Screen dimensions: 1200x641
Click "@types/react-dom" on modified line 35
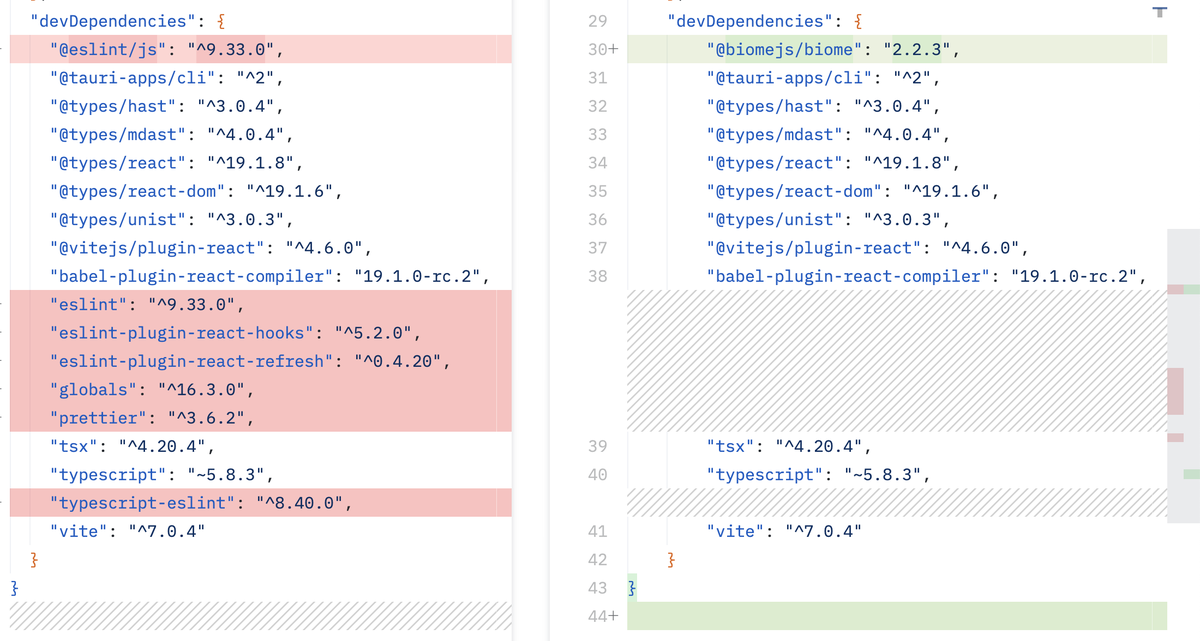(793, 191)
